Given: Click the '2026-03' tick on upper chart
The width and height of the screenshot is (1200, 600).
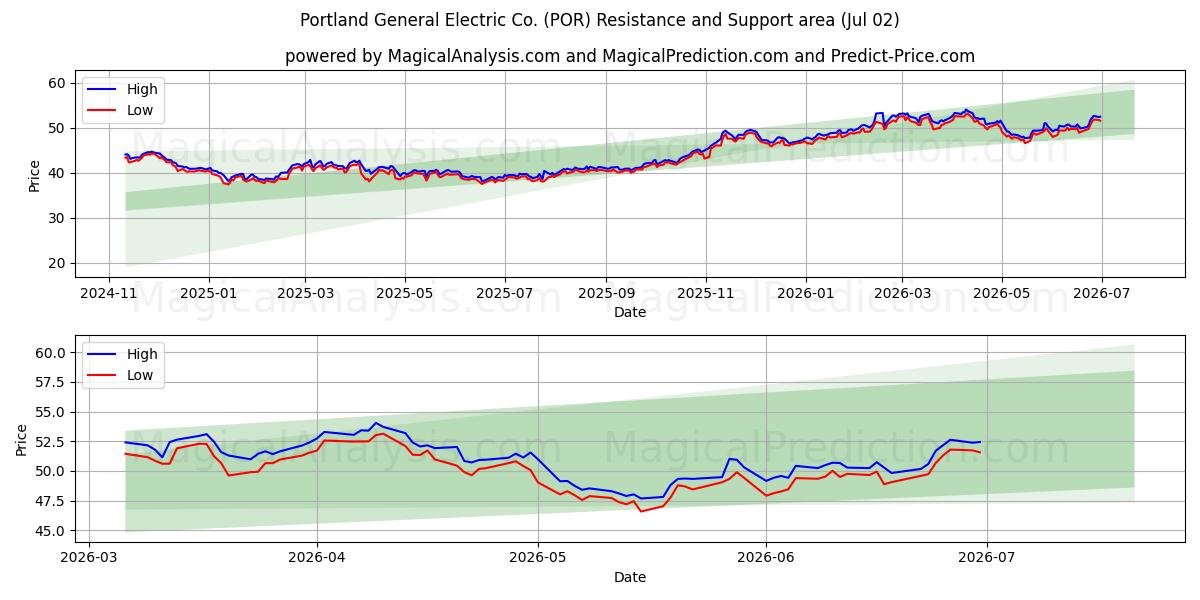Looking at the screenshot, I should (902, 293).
